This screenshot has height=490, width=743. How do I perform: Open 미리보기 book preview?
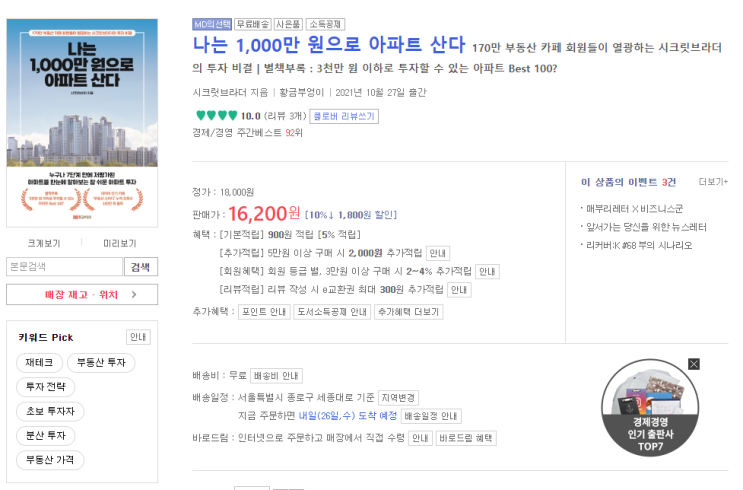(119, 244)
